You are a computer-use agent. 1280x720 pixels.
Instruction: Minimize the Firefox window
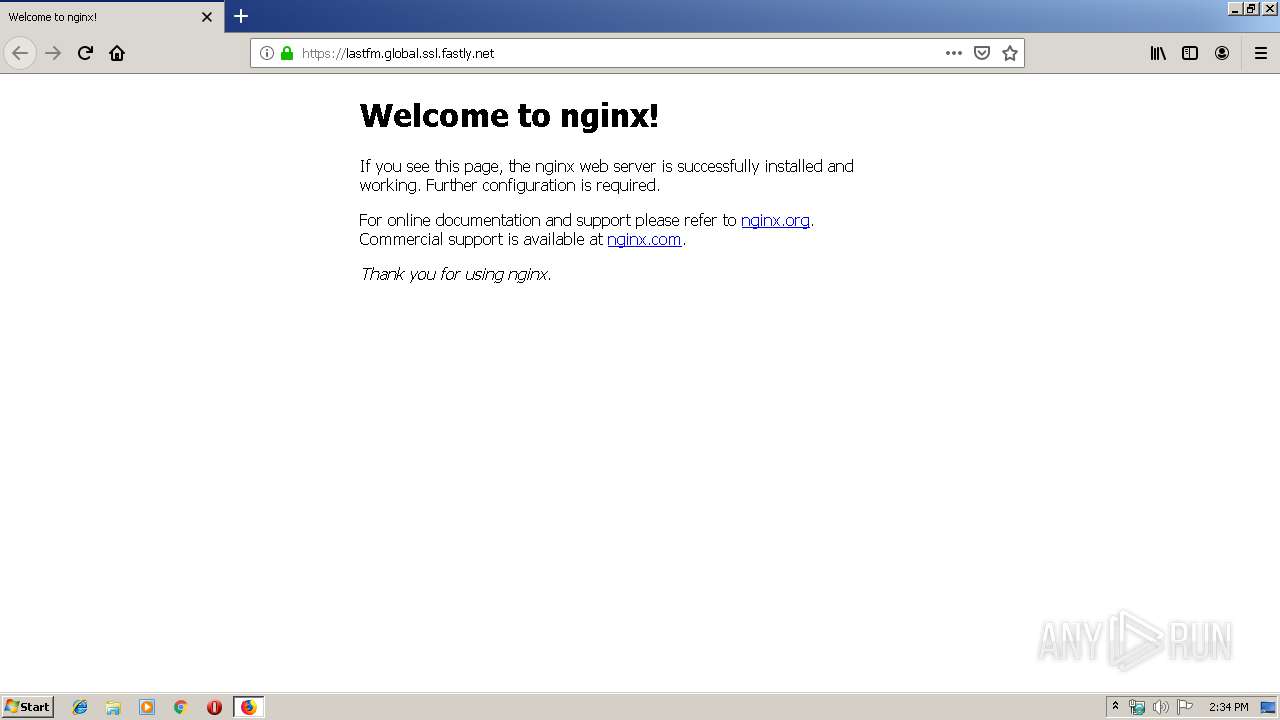(1235, 8)
